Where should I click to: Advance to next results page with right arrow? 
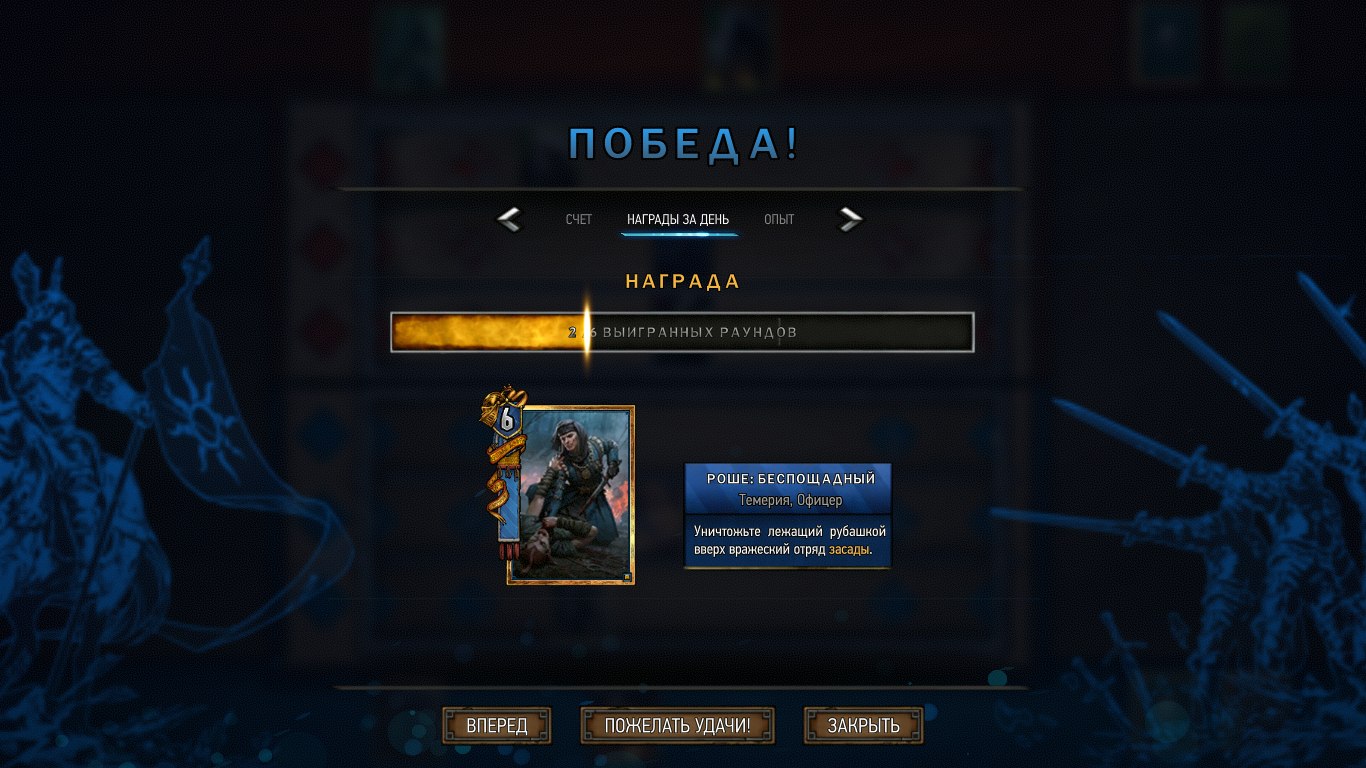850,219
